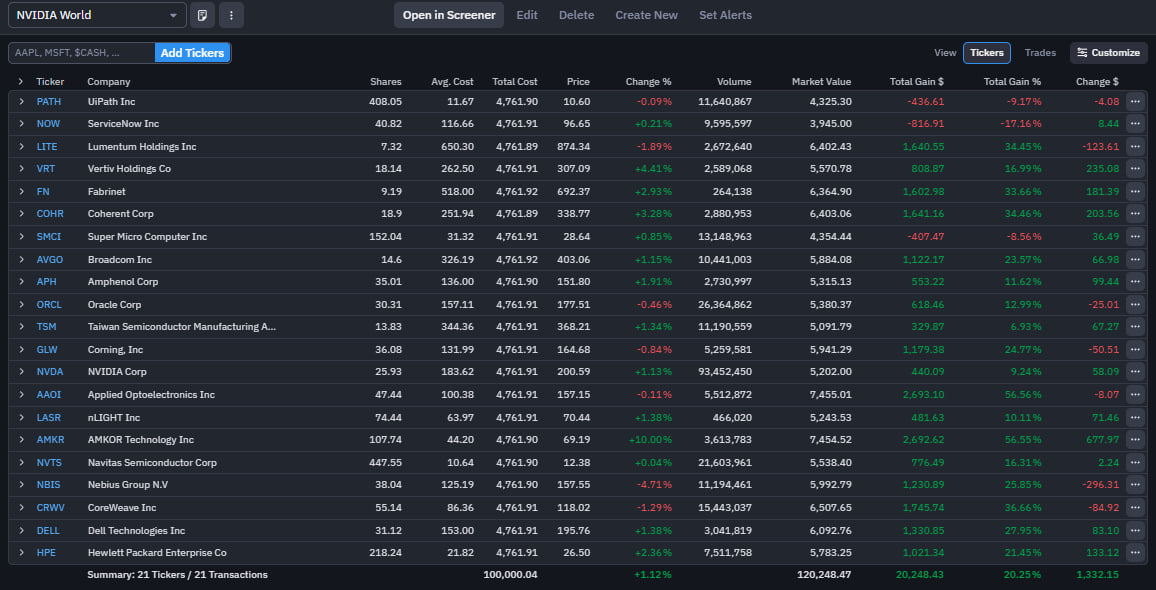Open row actions for Broadcom (AVGO)

[1135, 259]
